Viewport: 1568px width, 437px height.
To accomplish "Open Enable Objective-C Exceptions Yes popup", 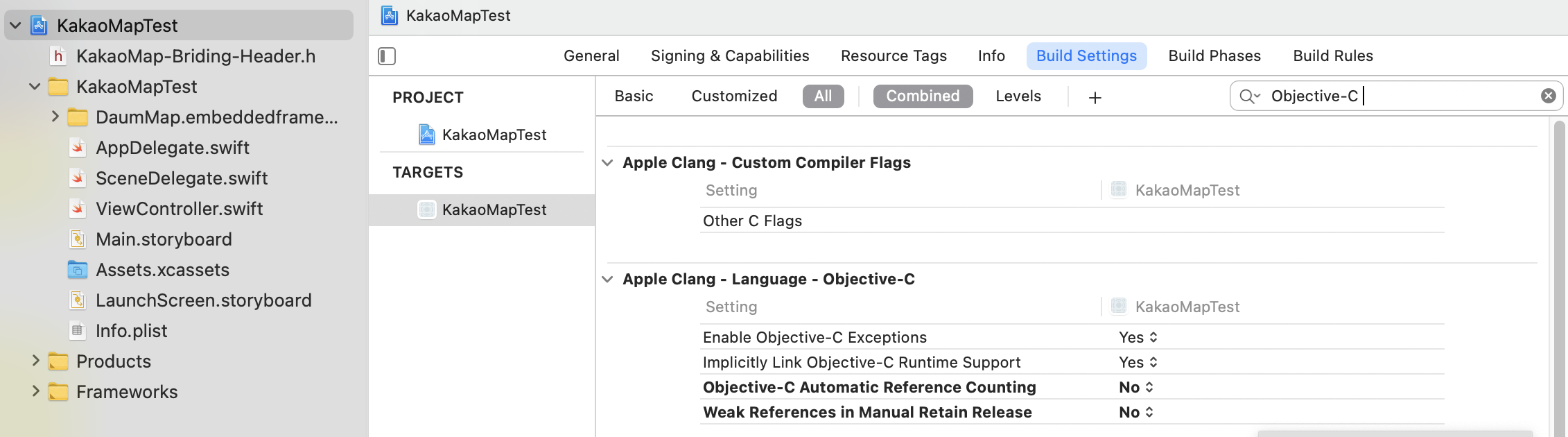I will coord(1138,337).
